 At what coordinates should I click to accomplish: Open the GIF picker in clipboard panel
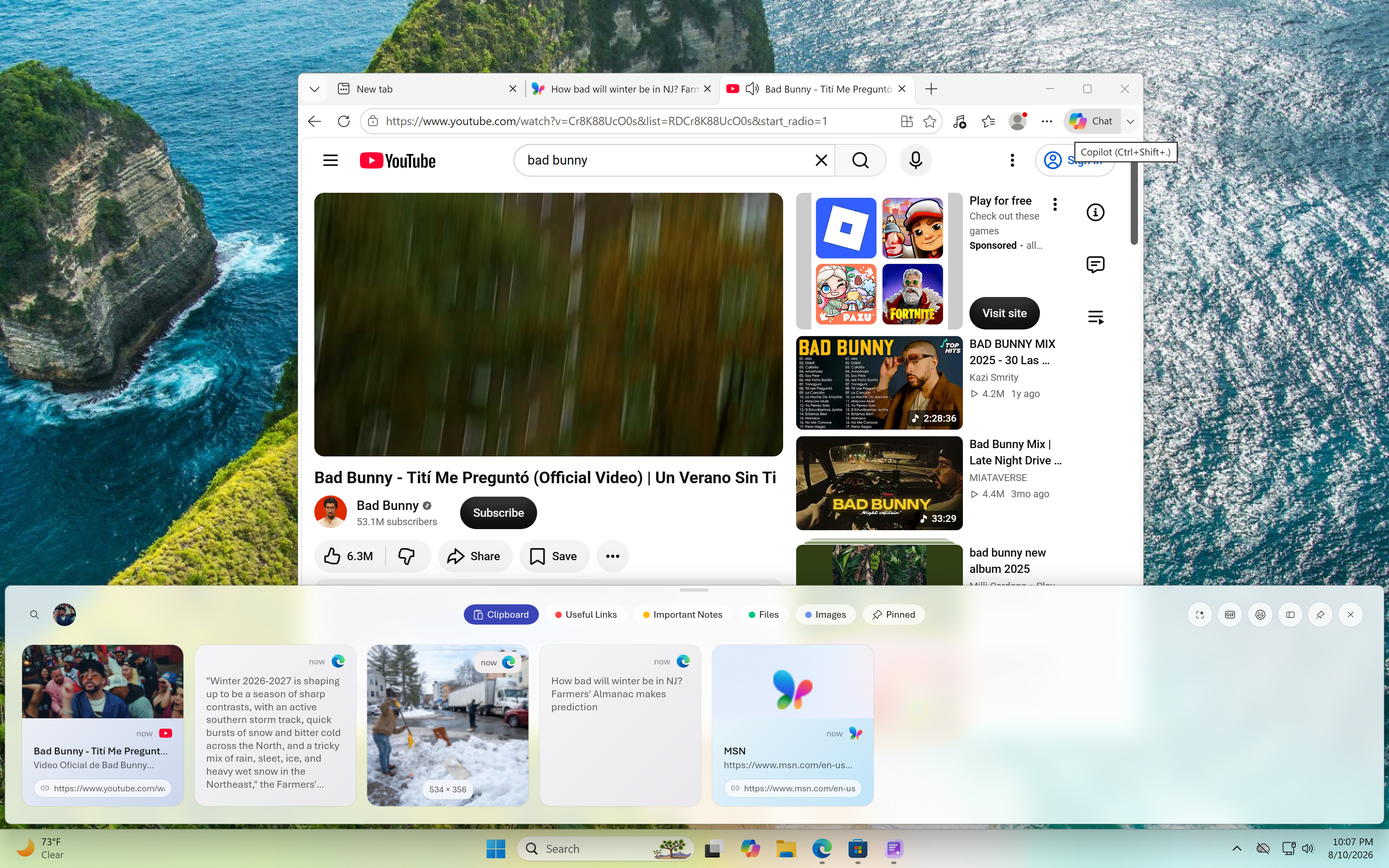[1230, 615]
